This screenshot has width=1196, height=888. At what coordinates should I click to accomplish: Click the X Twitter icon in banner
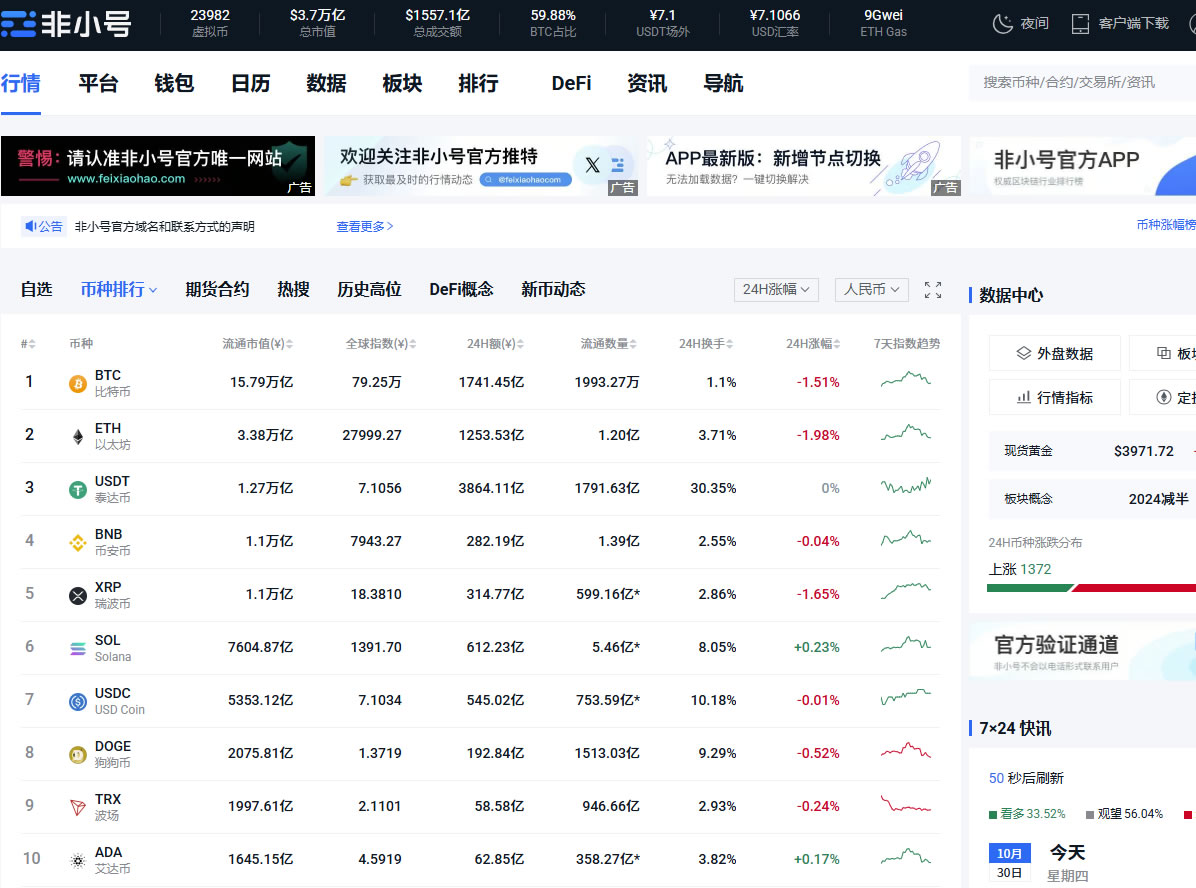(593, 164)
